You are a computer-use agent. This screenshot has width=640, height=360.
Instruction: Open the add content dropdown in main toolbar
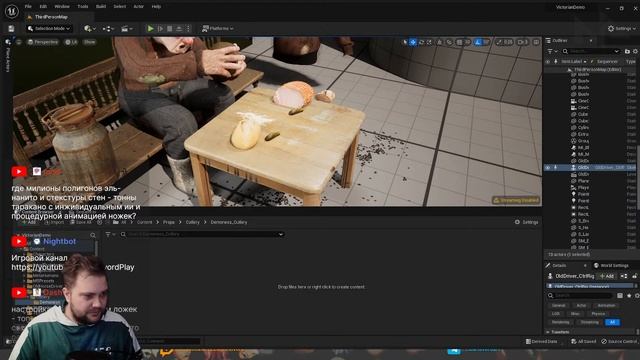(x=89, y=29)
